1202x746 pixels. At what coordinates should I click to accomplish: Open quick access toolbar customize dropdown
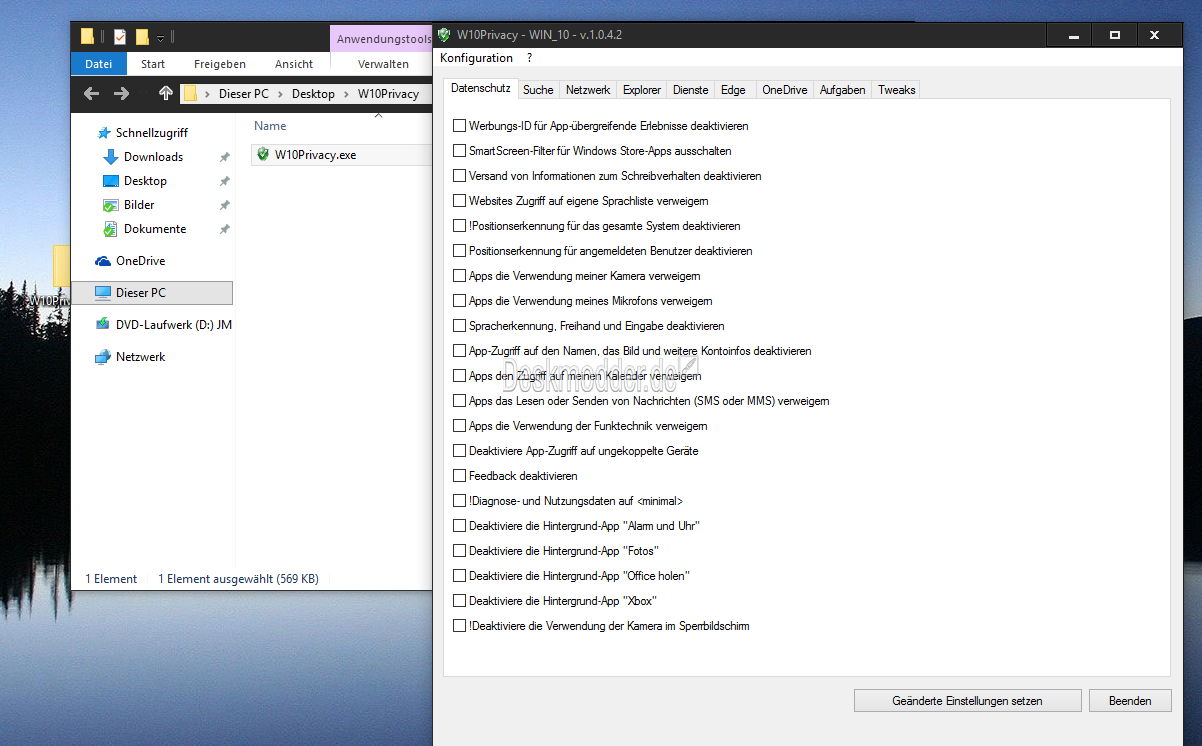pos(161,38)
